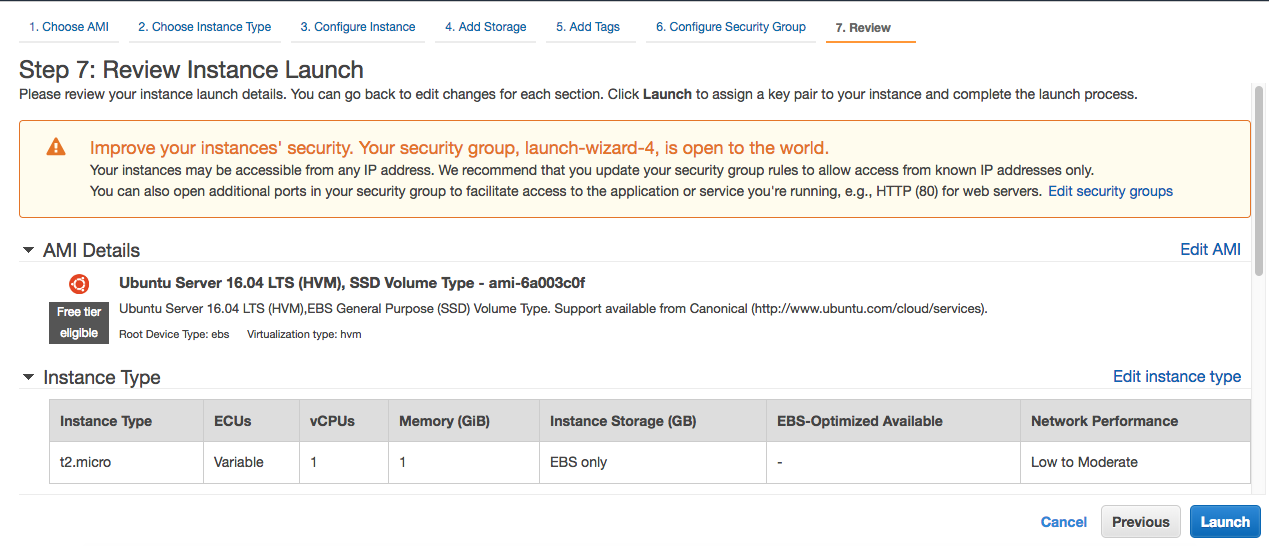Click the orange warning triangle icon
Screen dimensions: 1269x546
[56, 147]
